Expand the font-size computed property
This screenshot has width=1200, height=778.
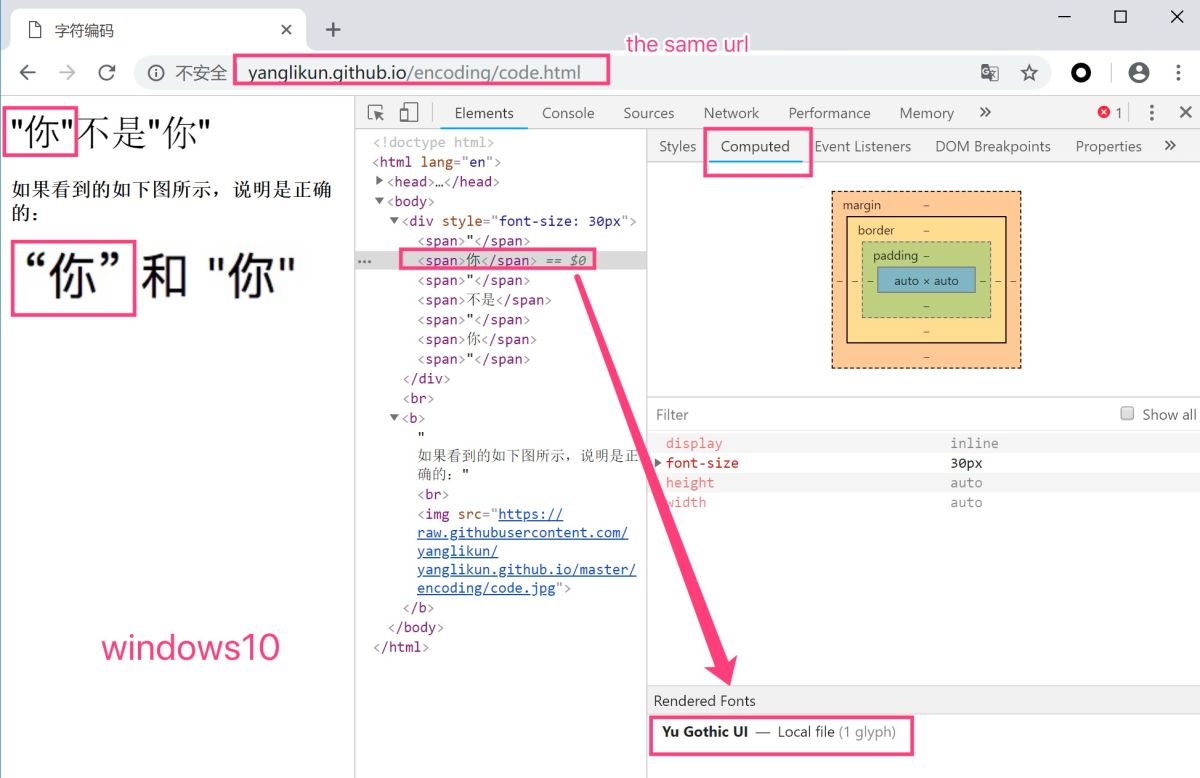tap(658, 463)
